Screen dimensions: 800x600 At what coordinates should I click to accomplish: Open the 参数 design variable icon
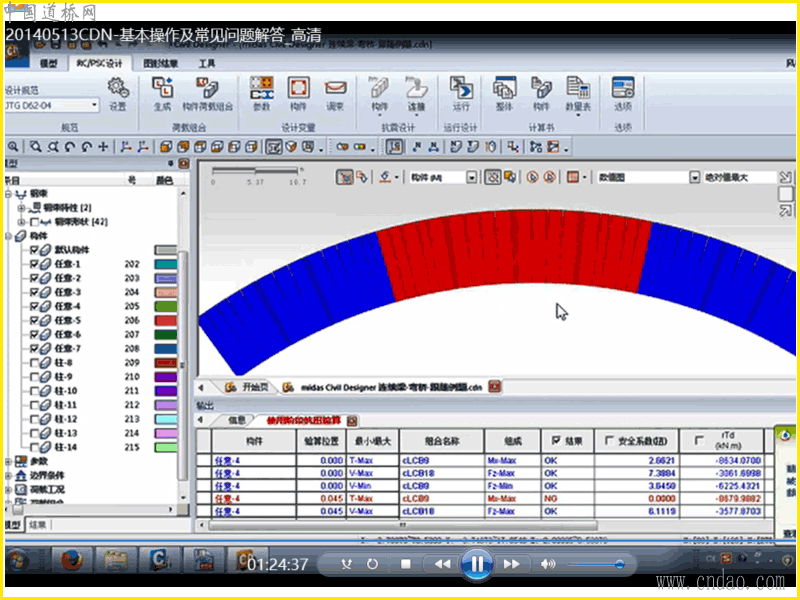pyautogui.click(x=262, y=88)
